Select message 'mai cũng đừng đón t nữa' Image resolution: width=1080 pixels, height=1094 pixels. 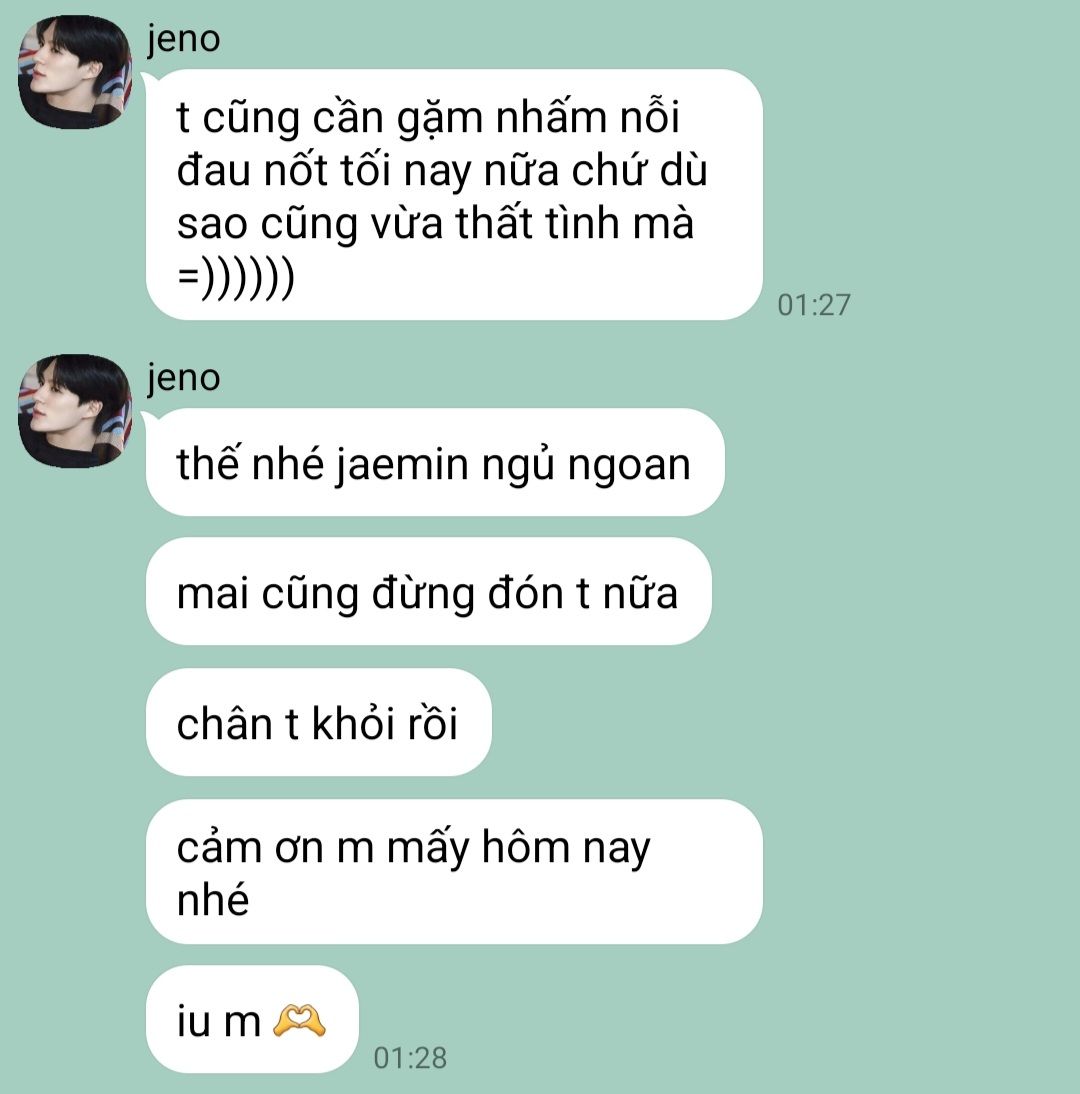tap(428, 592)
